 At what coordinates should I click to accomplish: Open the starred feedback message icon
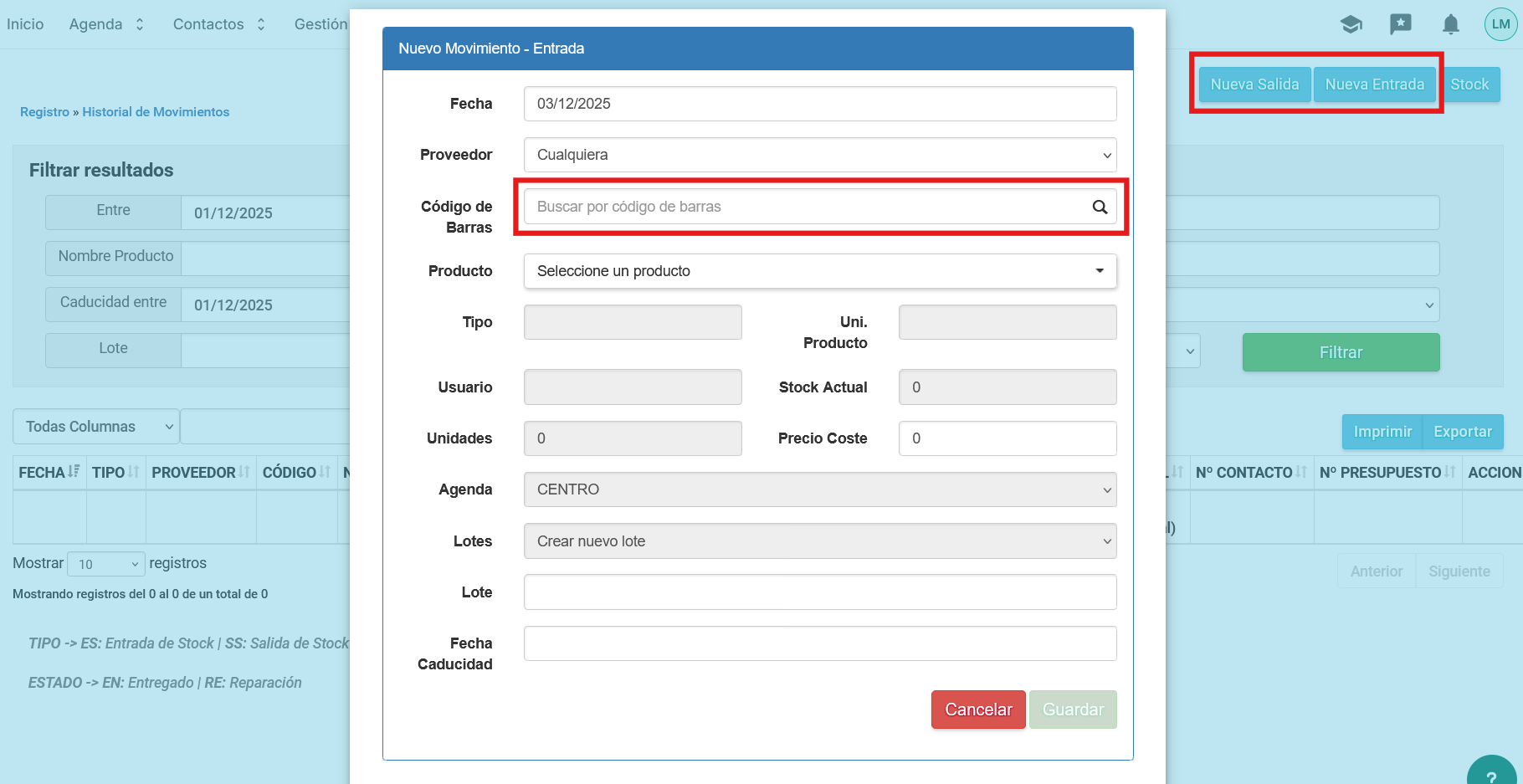pyautogui.click(x=1400, y=24)
